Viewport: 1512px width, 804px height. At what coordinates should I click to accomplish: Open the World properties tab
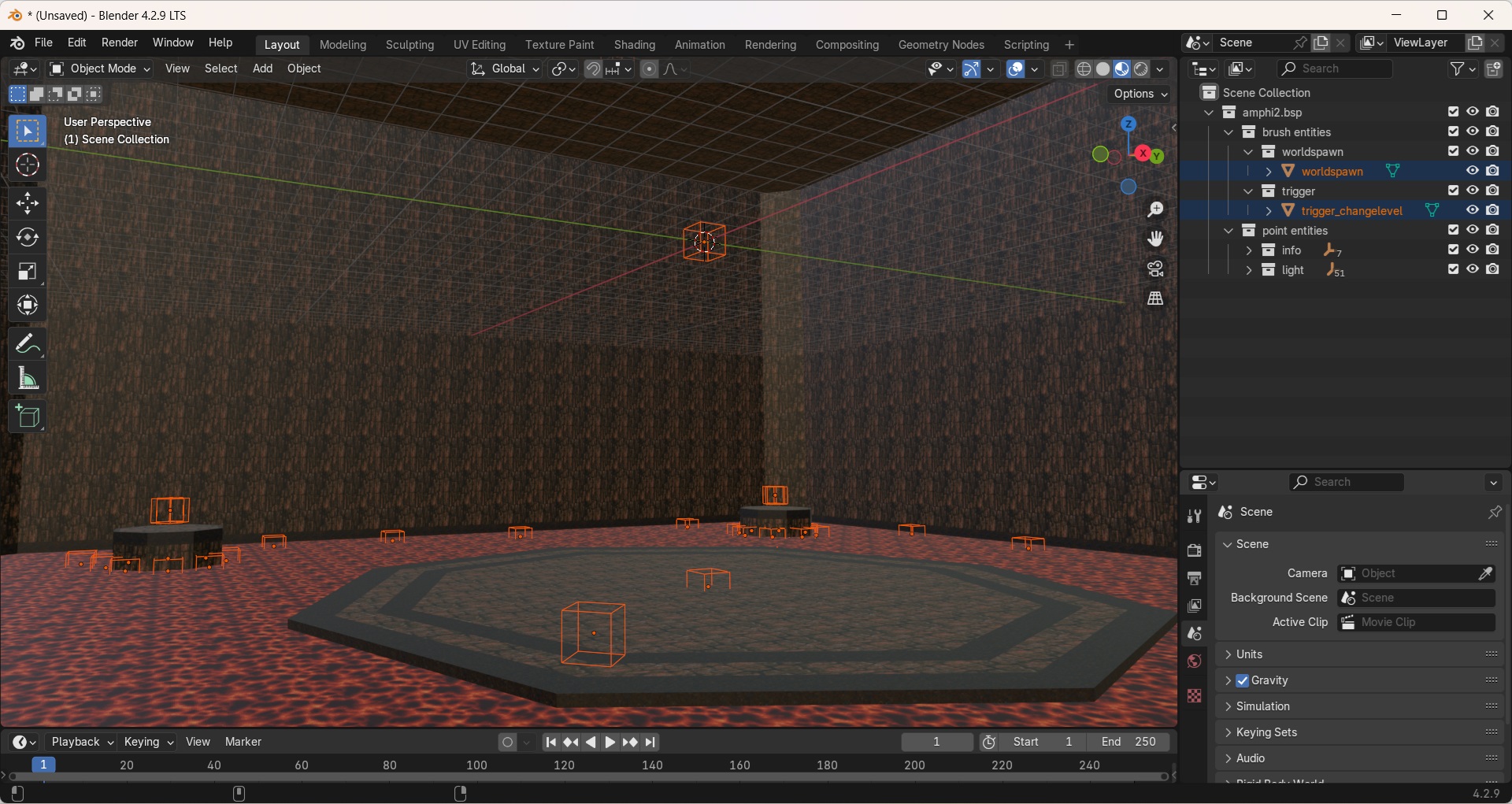pos(1195,661)
